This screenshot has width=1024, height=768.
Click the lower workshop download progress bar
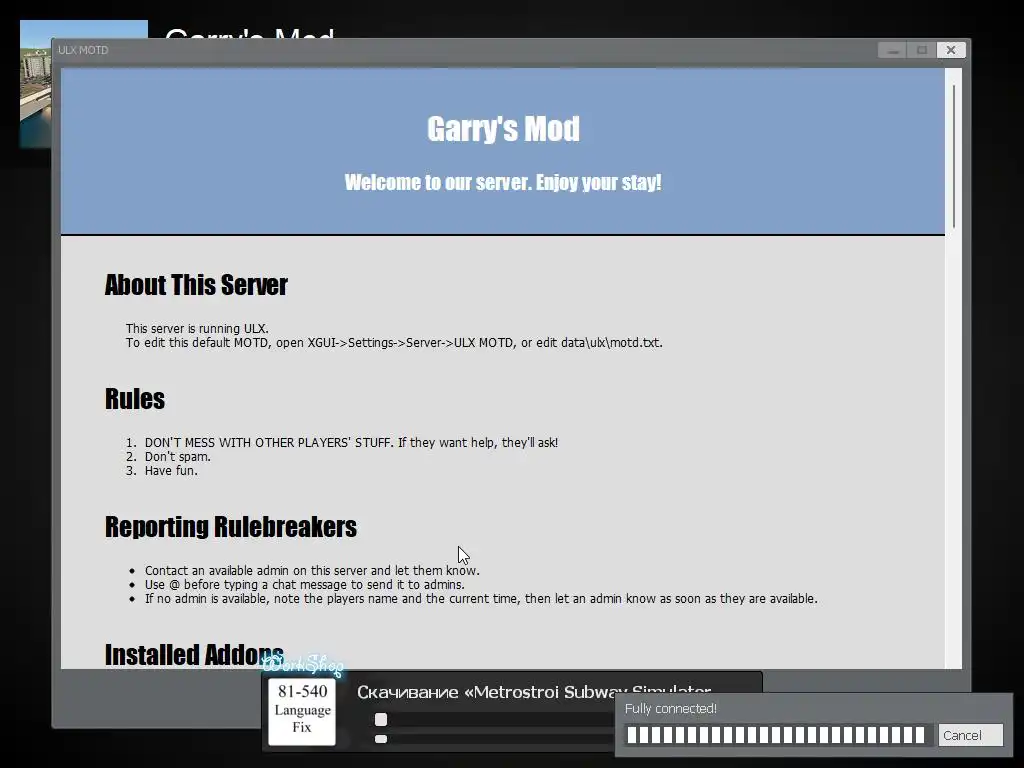[x=494, y=739]
